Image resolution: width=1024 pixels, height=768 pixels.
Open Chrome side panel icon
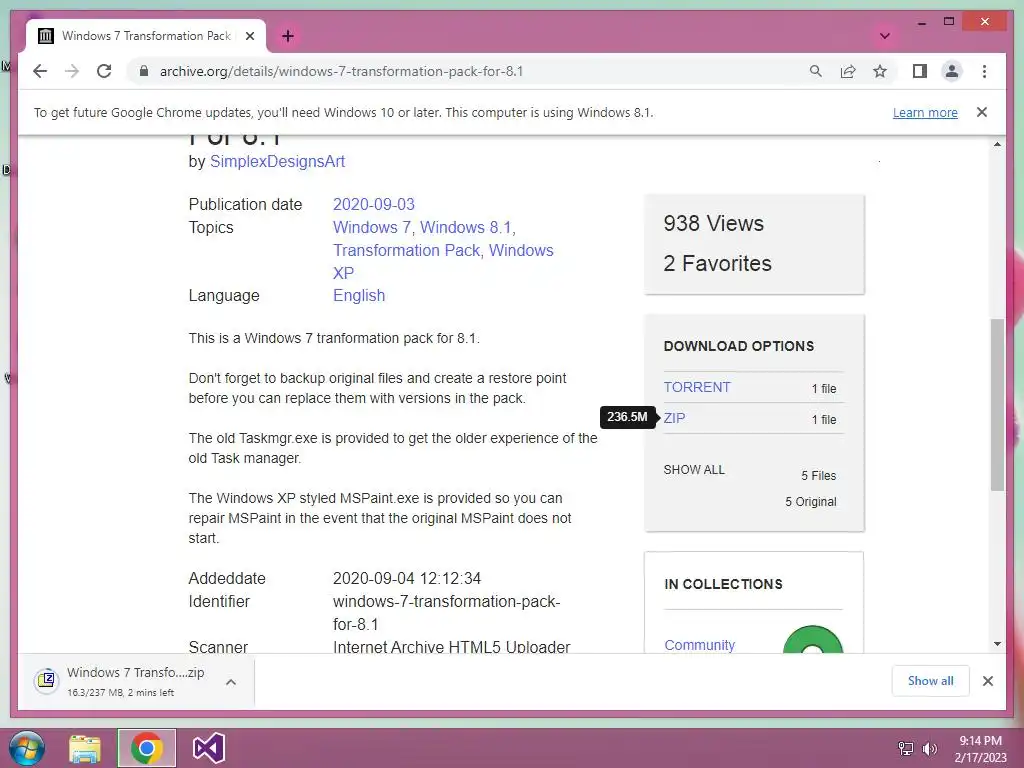pyautogui.click(x=920, y=71)
